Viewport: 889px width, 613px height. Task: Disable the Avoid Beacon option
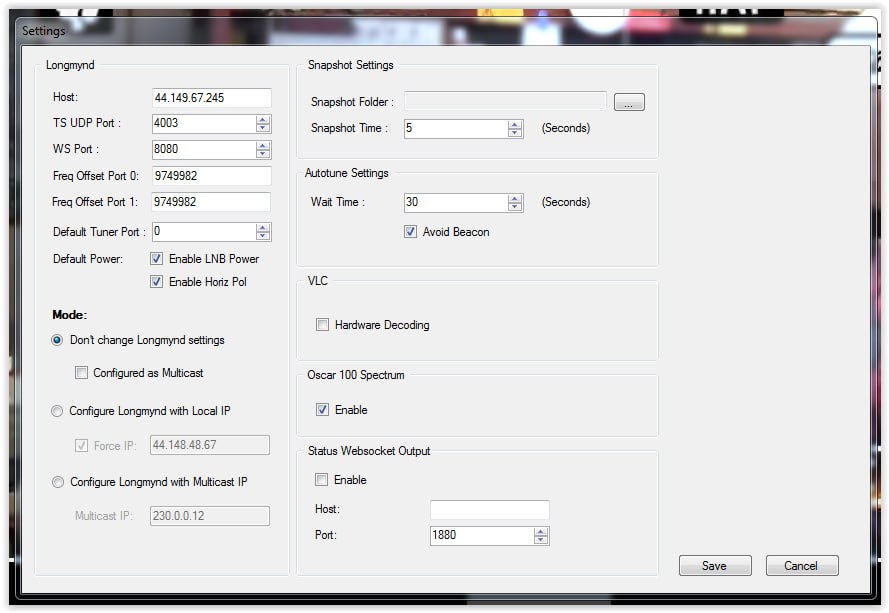pyautogui.click(x=410, y=232)
